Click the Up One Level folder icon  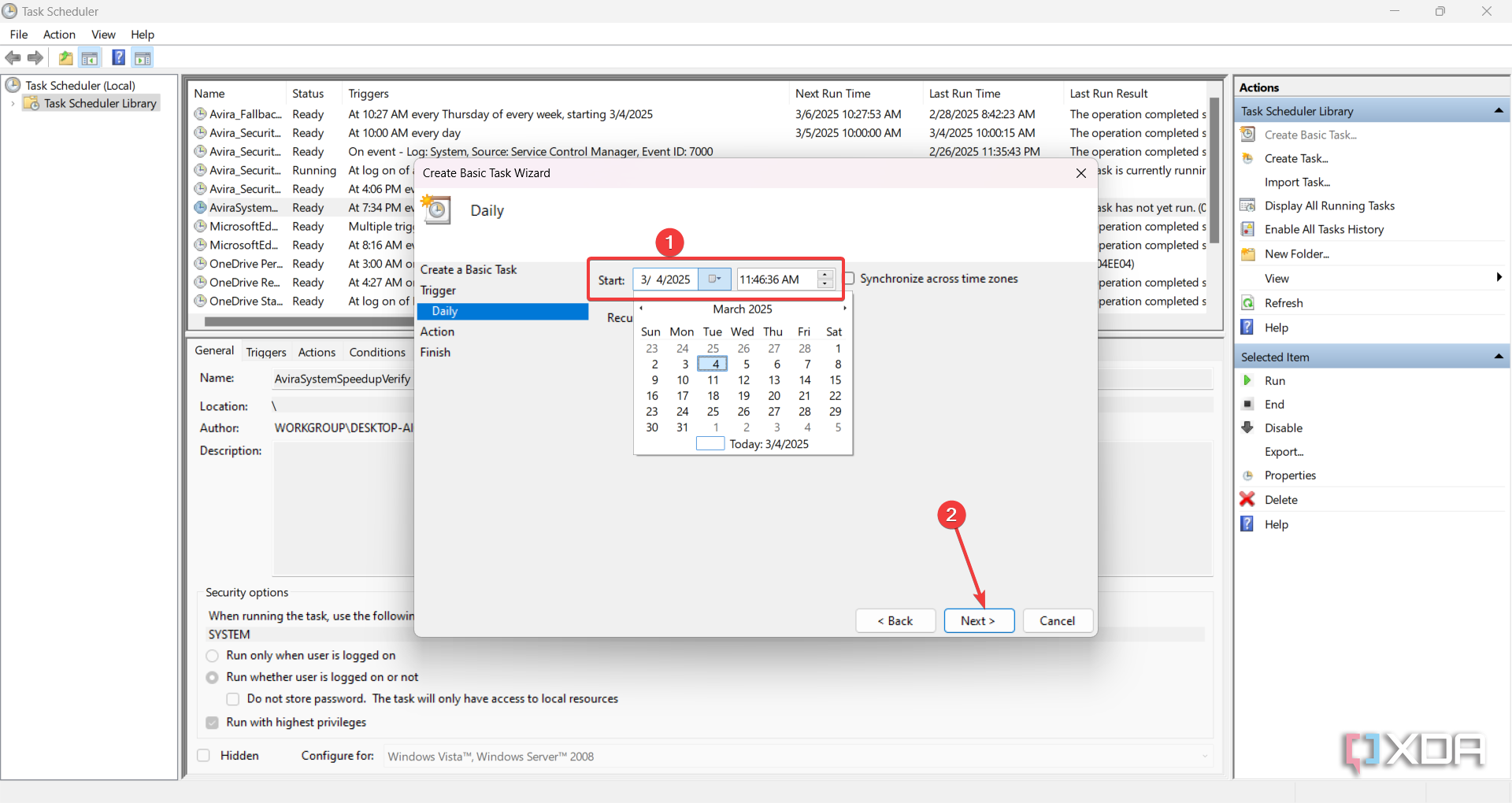coord(66,57)
